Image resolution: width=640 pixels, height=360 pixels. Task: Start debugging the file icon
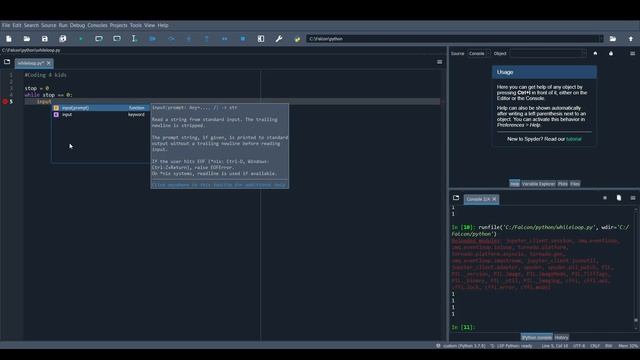[152, 39]
